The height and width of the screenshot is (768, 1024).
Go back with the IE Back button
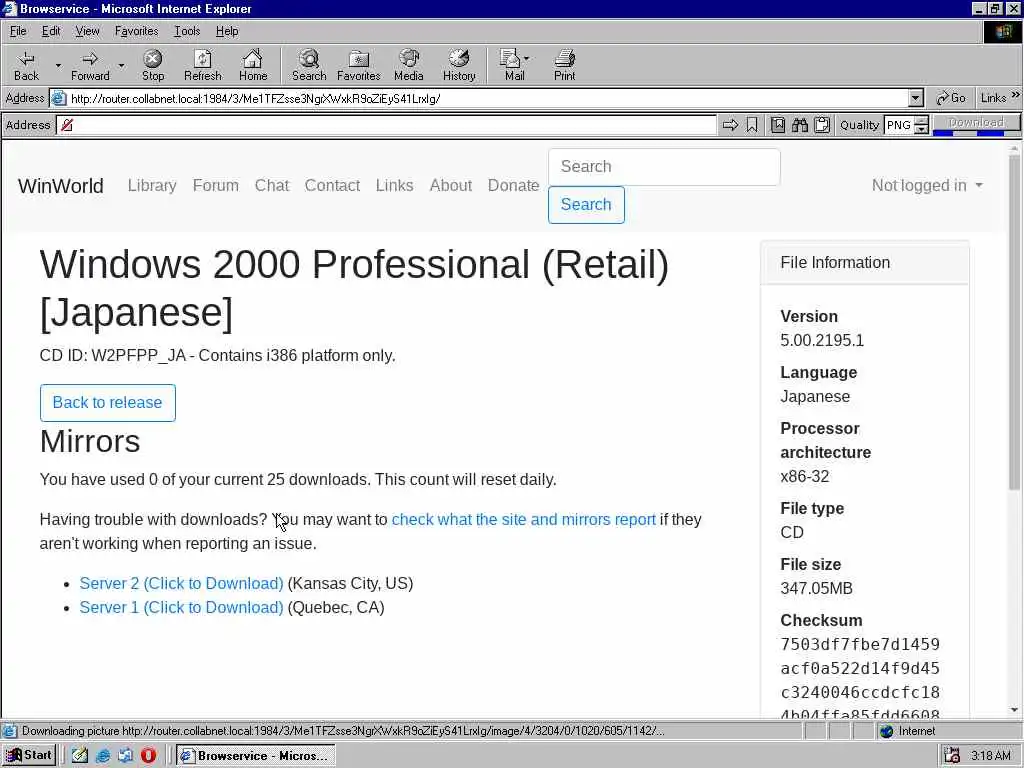(x=26, y=65)
